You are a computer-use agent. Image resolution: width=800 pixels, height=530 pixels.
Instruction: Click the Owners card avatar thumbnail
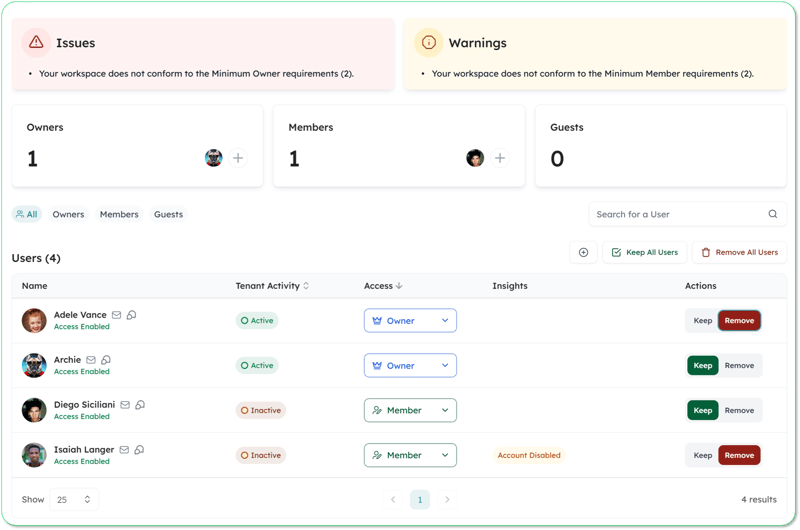tap(214, 158)
